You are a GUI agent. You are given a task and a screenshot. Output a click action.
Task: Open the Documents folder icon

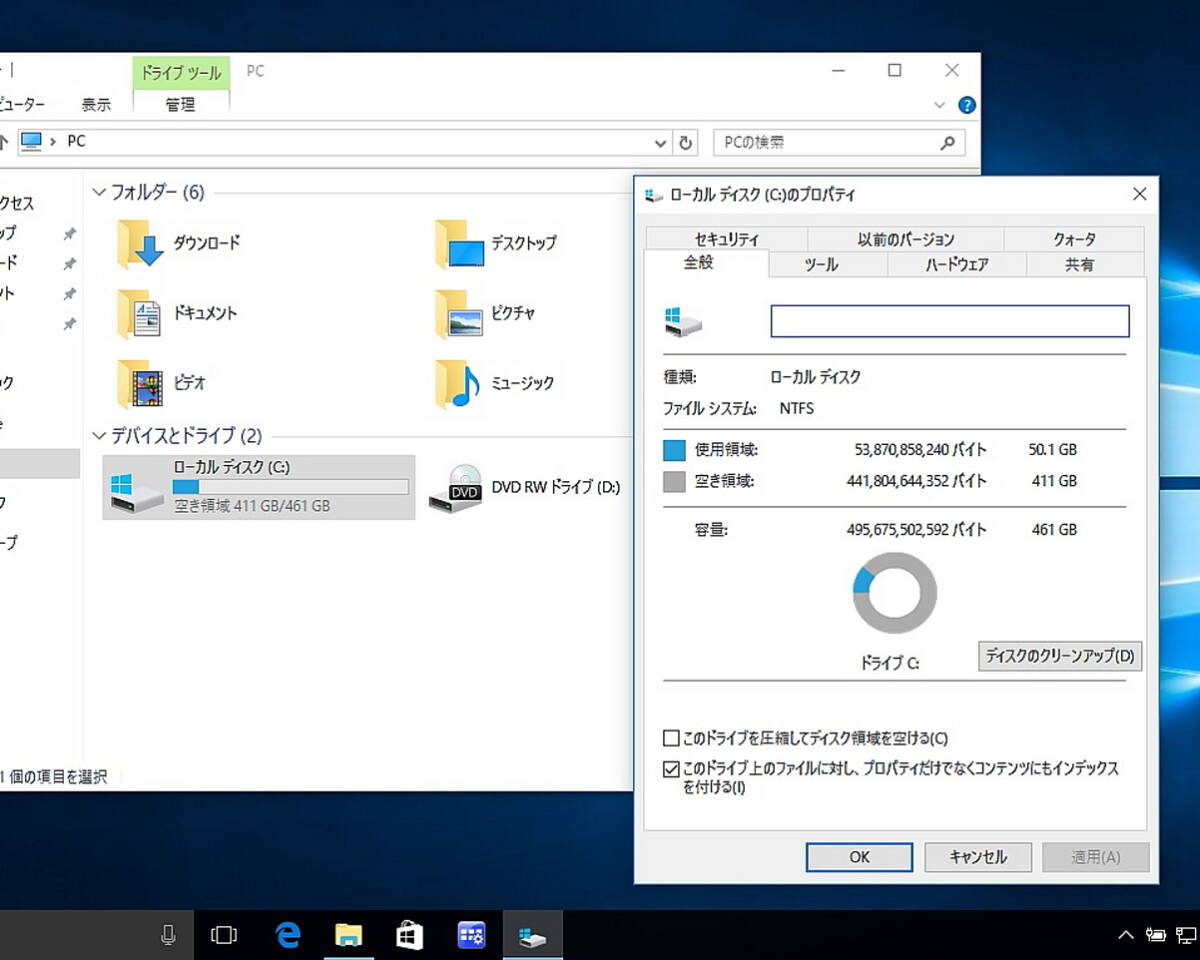140,314
